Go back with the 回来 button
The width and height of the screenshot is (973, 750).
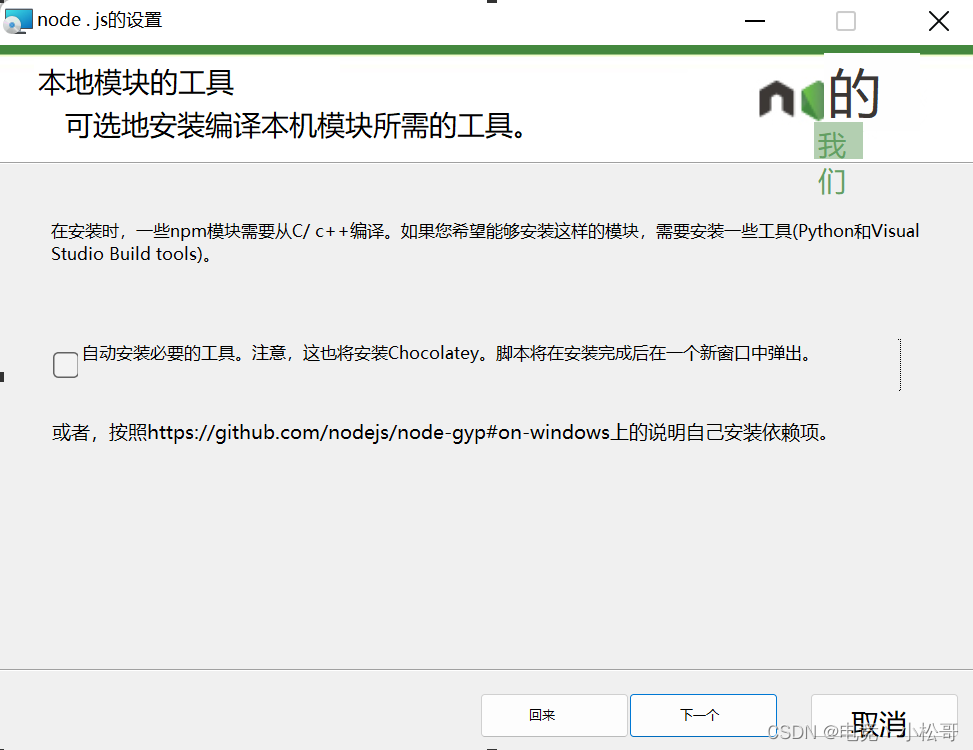point(554,715)
